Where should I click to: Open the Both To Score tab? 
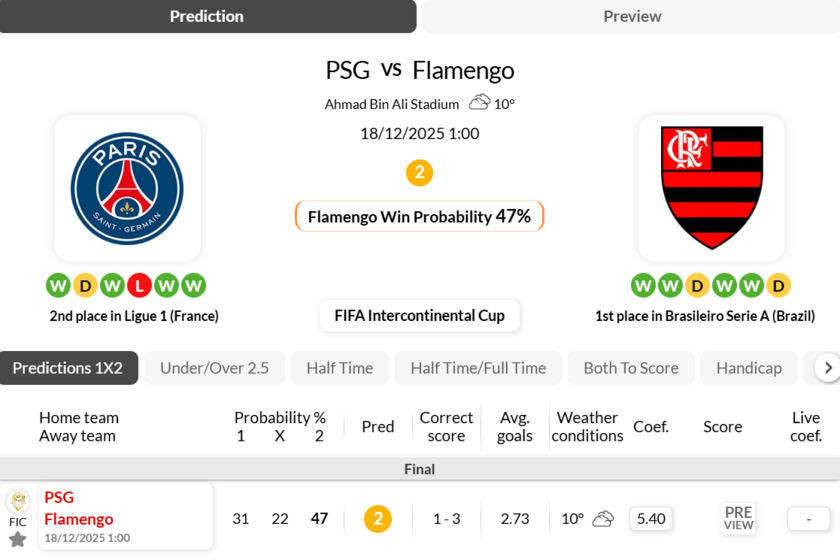point(631,368)
